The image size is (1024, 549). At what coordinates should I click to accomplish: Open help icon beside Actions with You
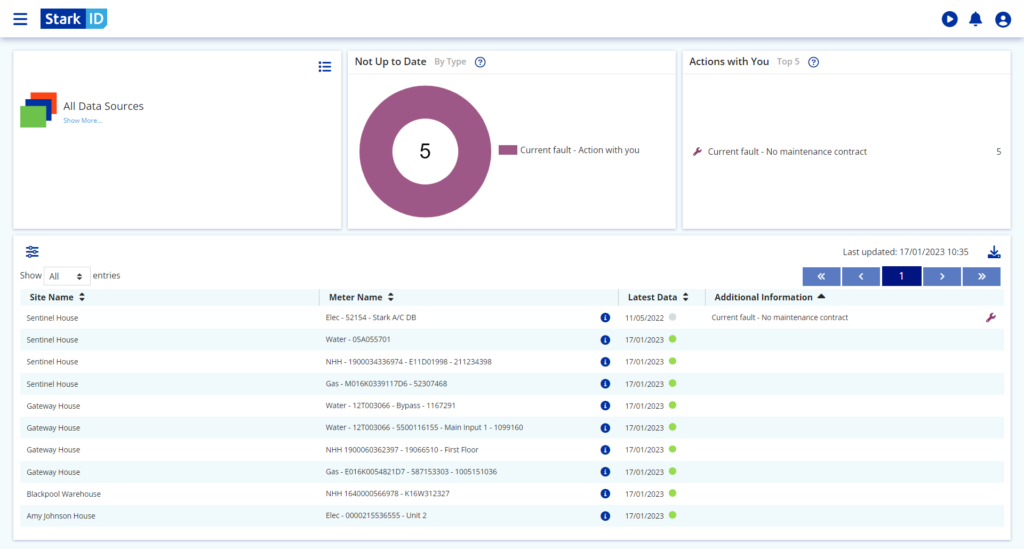click(x=813, y=62)
